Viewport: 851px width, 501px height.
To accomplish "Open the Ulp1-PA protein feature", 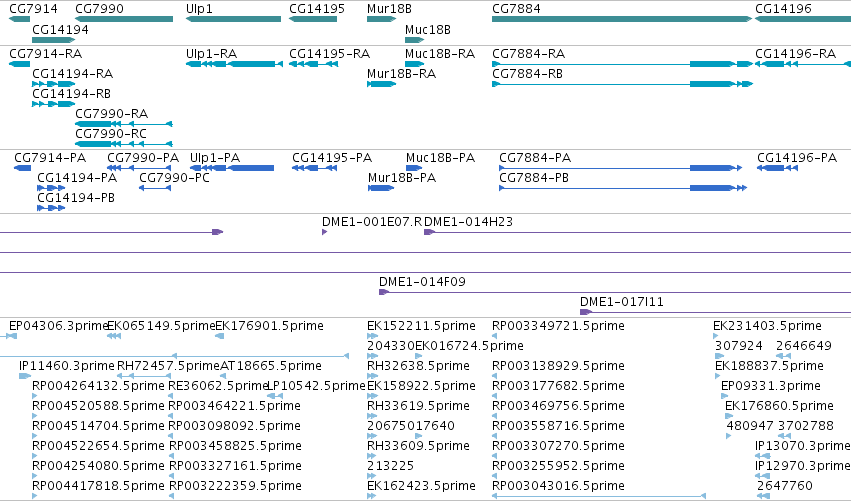I will click(x=232, y=168).
